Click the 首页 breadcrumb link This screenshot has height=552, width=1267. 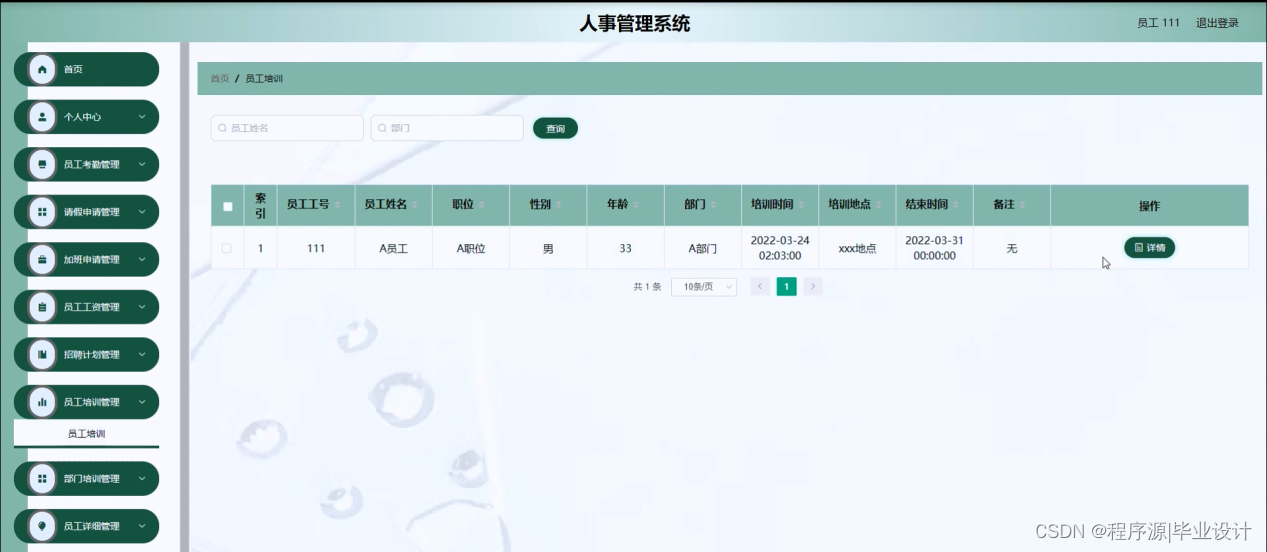[x=220, y=78]
